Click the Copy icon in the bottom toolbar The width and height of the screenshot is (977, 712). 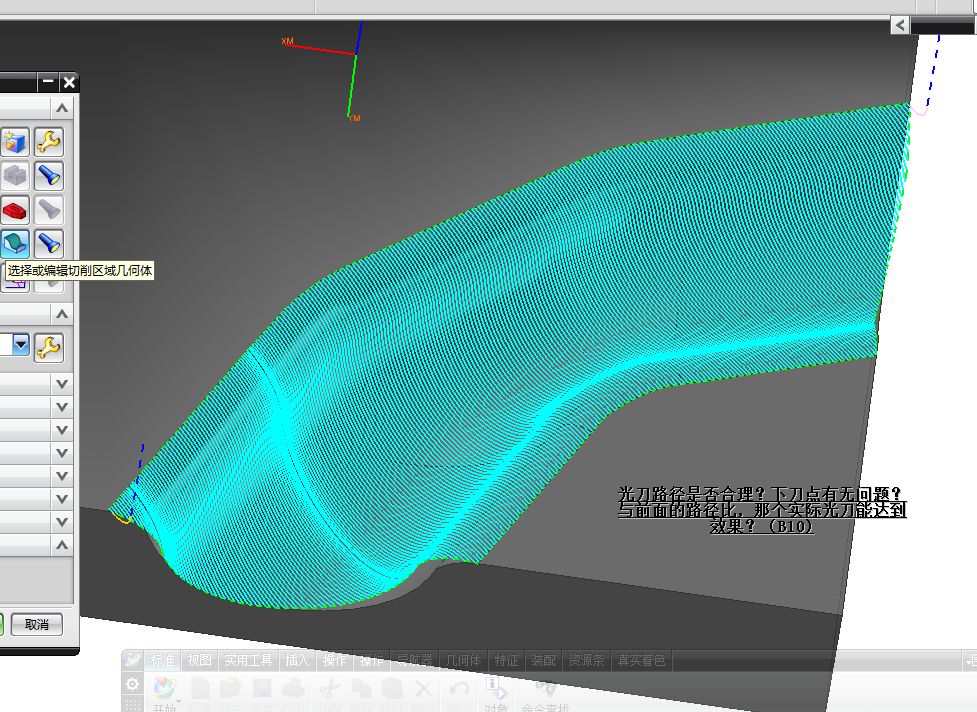pyautogui.click(x=361, y=688)
